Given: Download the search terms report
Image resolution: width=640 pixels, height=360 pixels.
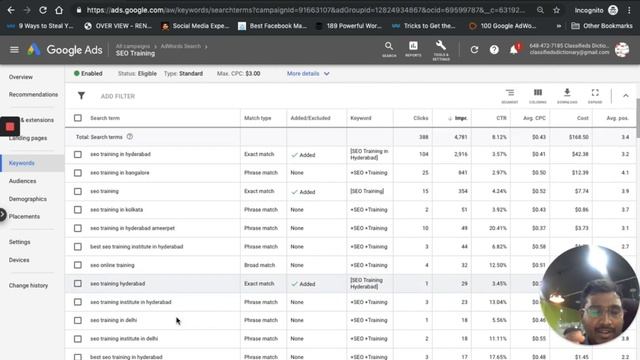Looking at the screenshot, I should 567,96.
